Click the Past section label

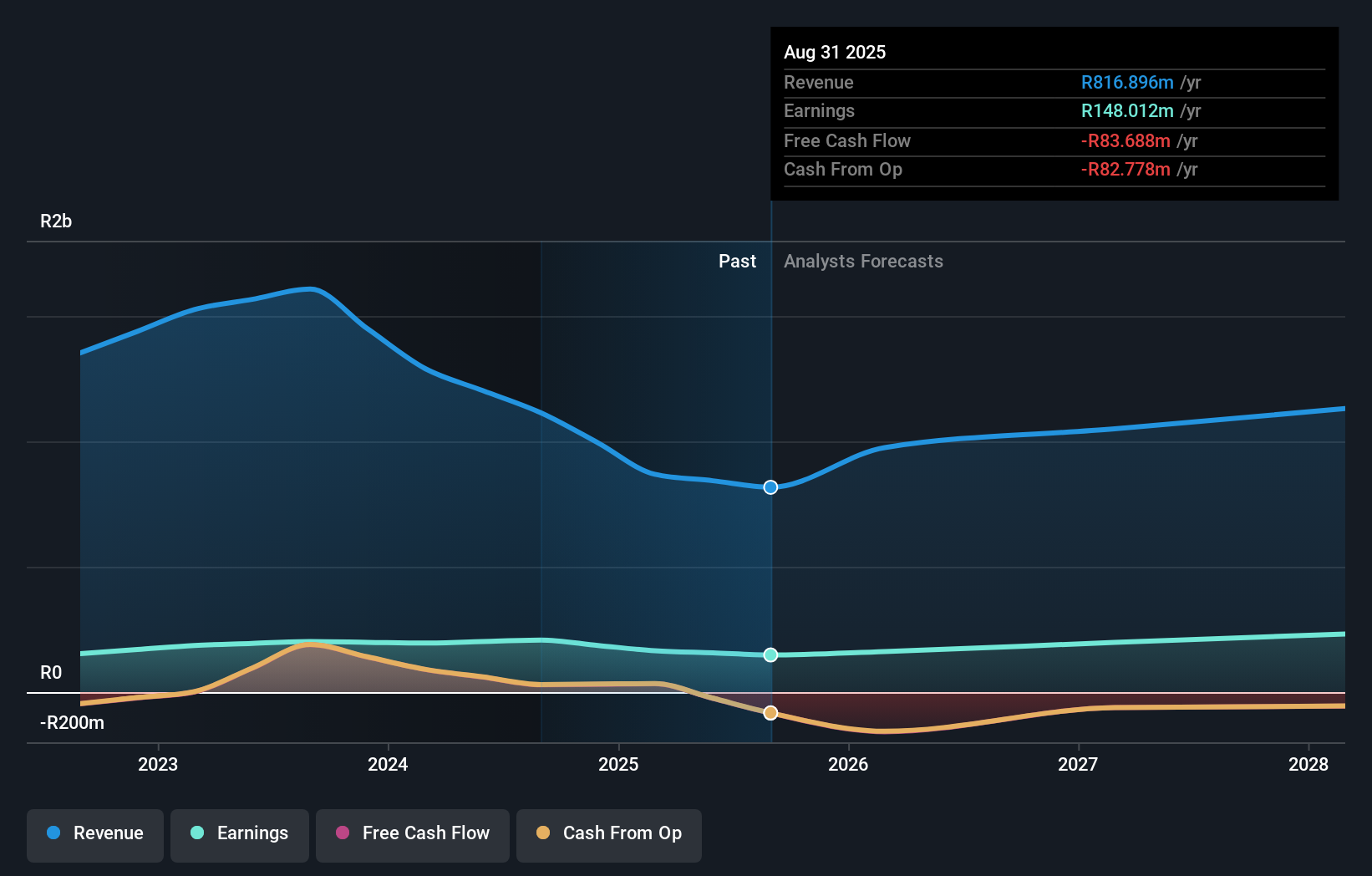point(737,262)
